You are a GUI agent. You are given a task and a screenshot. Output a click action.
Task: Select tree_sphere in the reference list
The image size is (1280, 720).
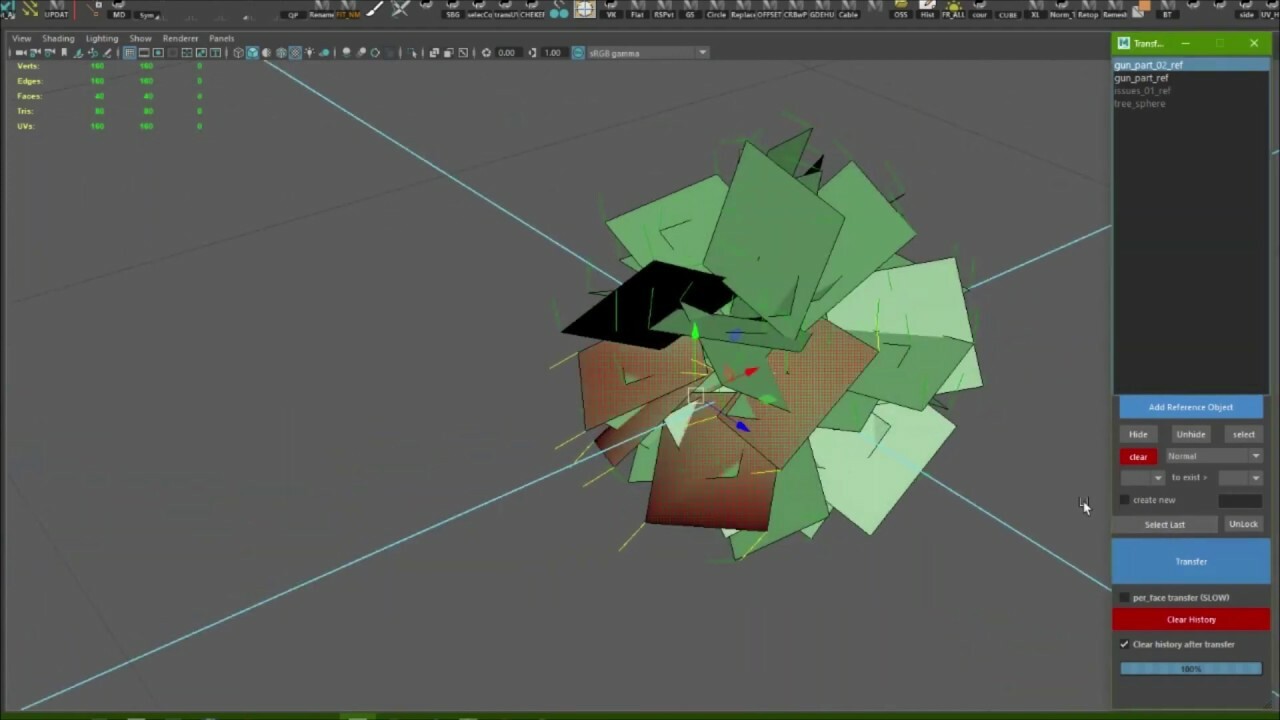tap(1139, 103)
